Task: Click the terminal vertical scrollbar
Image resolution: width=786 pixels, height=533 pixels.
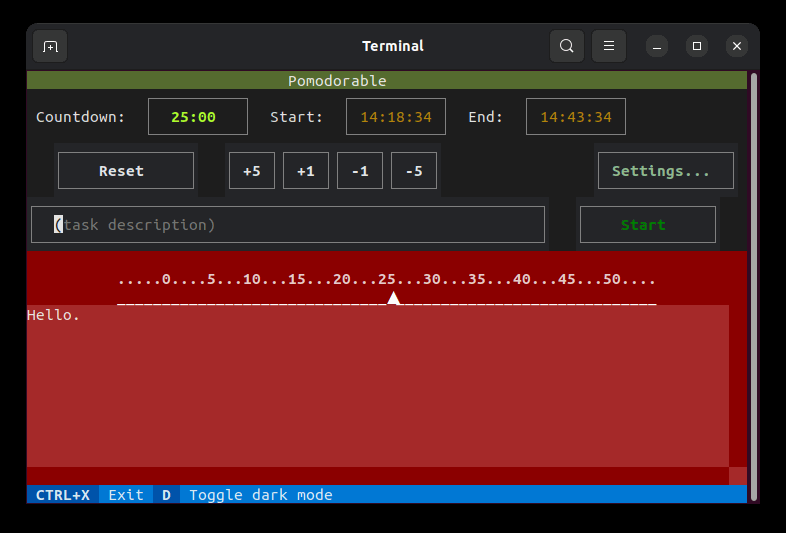Action: click(754, 280)
